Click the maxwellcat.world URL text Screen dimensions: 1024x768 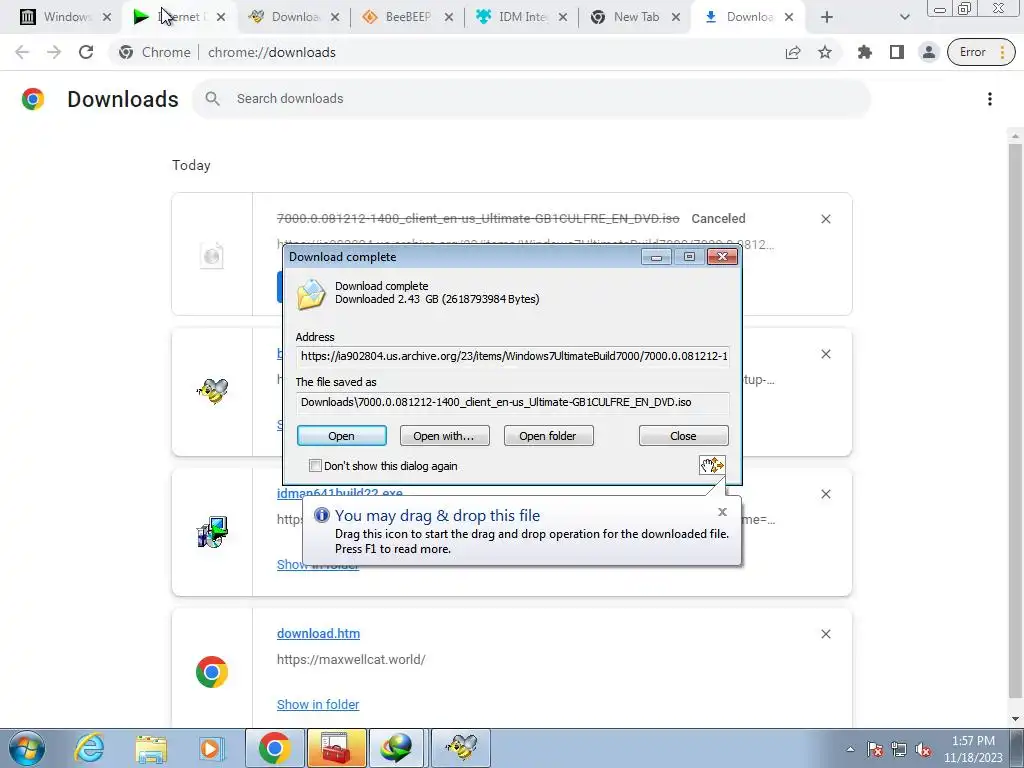tap(351, 660)
